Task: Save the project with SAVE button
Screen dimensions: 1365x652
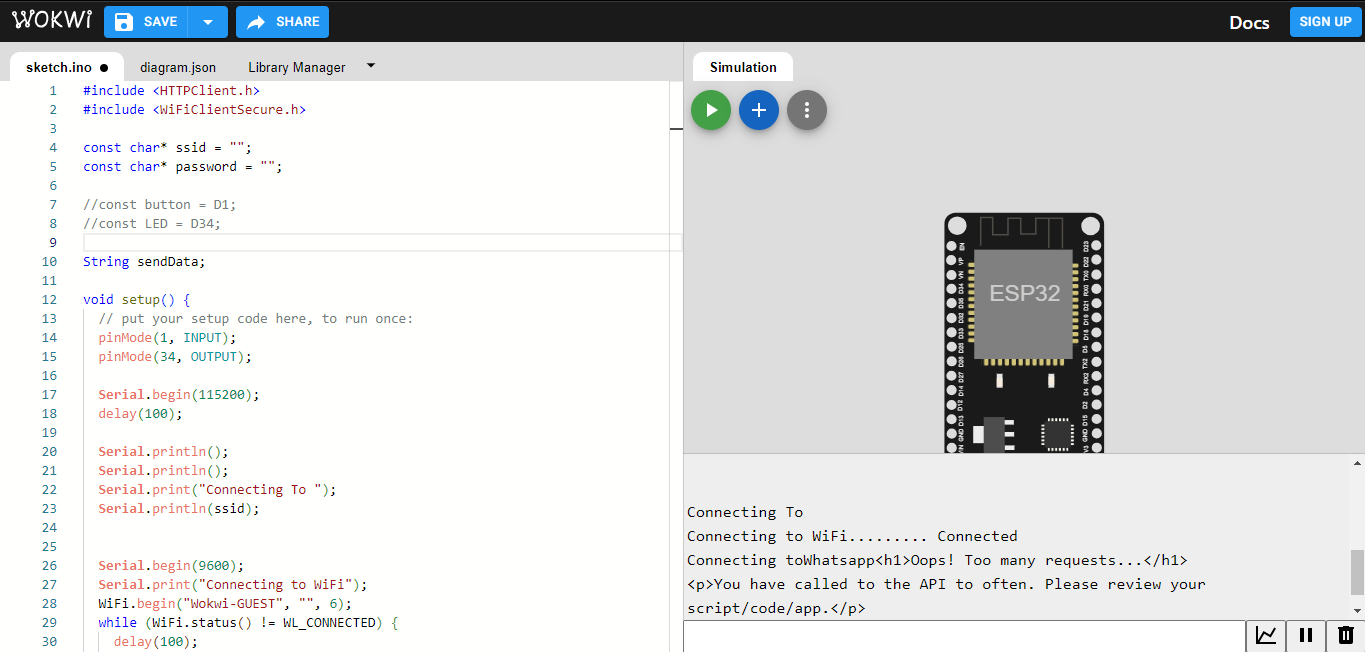Action: [146, 22]
